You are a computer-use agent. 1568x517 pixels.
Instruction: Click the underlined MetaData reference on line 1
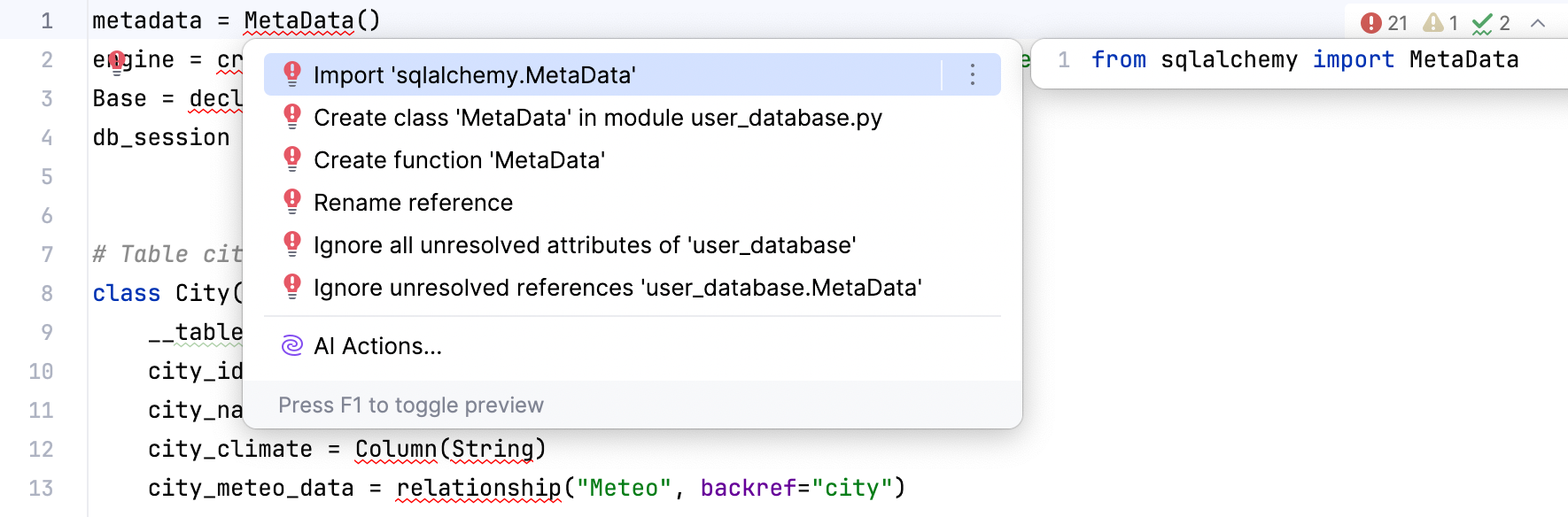pyautogui.click(x=301, y=19)
